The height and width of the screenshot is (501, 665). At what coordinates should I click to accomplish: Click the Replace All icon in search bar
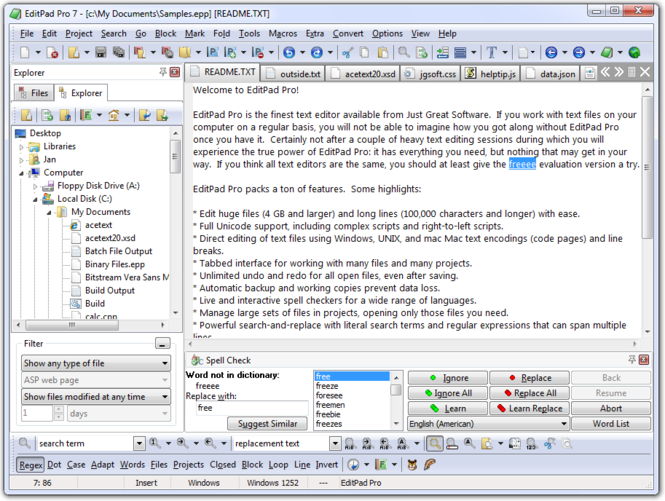click(402, 443)
